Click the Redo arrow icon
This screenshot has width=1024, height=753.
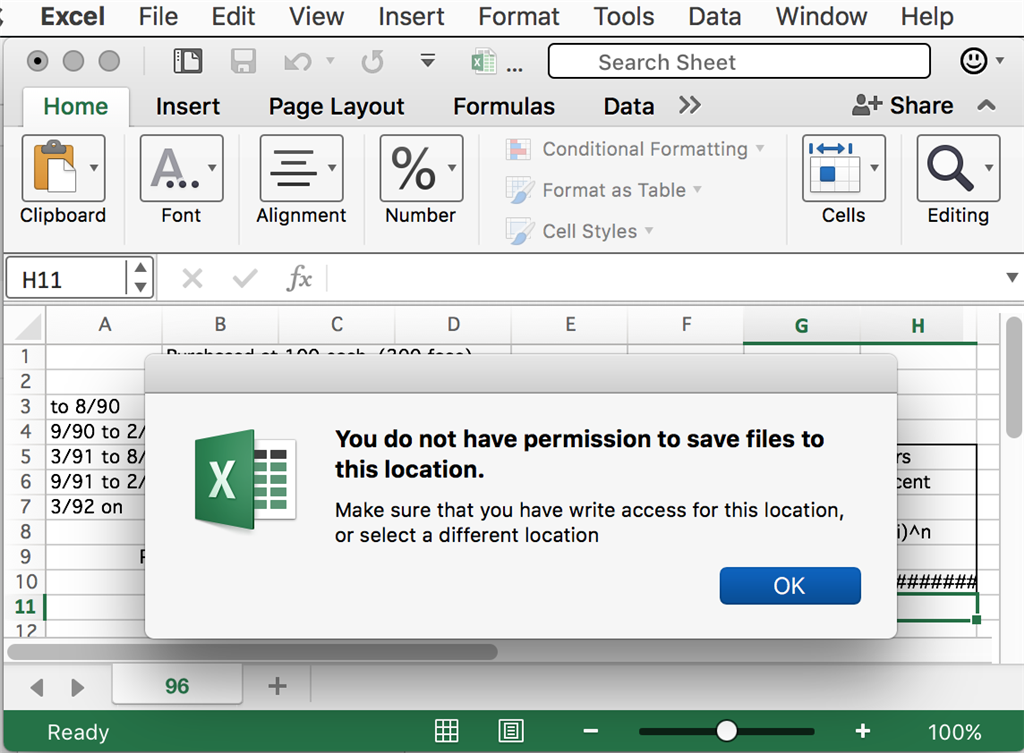click(372, 62)
